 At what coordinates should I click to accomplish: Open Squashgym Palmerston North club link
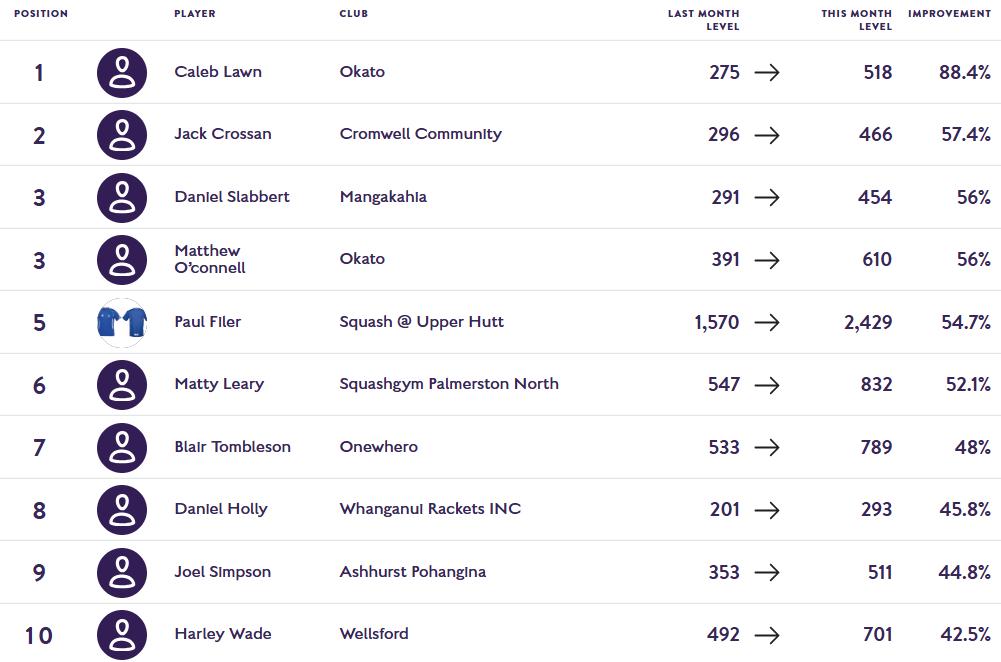click(x=449, y=384)
